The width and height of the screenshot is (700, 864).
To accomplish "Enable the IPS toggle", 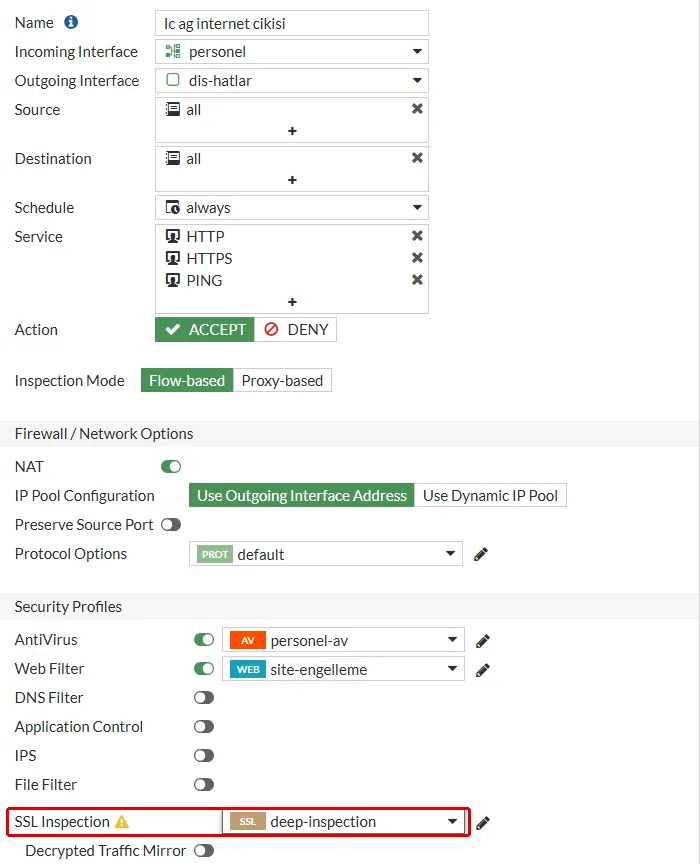I will point(204,755).
